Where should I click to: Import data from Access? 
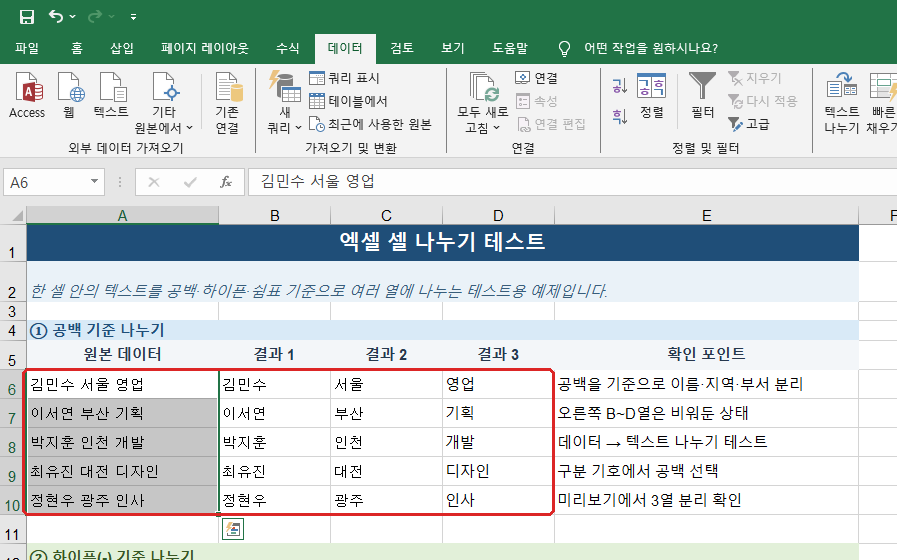[27, 95]
